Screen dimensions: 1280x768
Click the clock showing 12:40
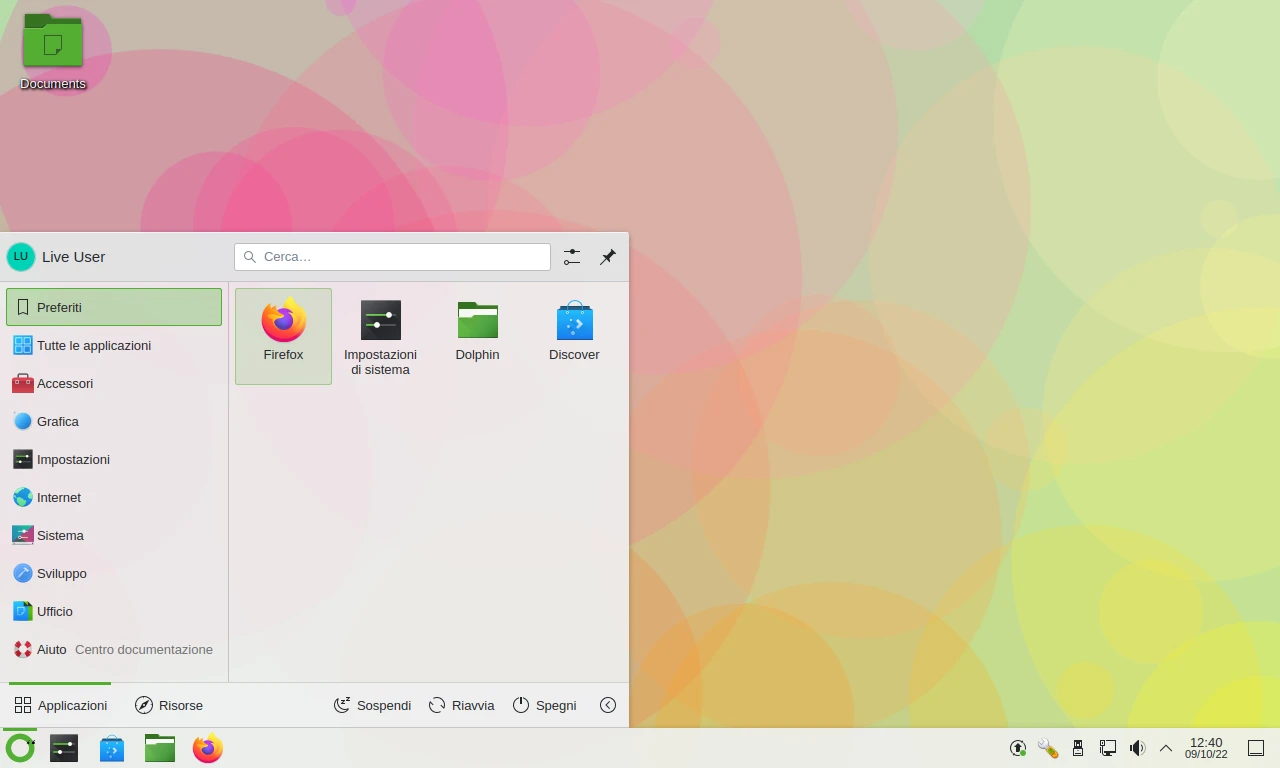pyautogui.click(x=1206, y=748)
